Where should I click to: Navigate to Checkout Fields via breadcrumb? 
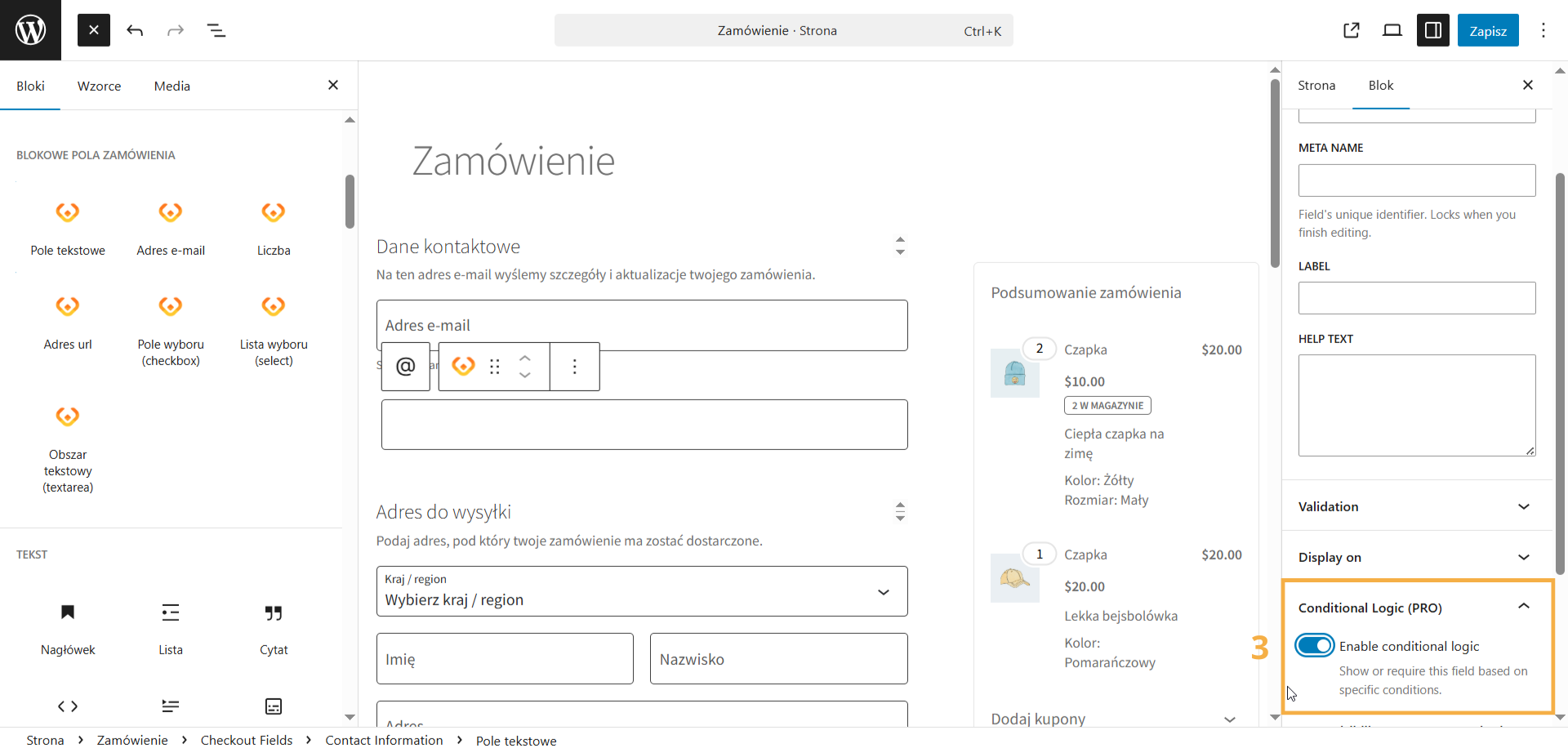point(247,740)
